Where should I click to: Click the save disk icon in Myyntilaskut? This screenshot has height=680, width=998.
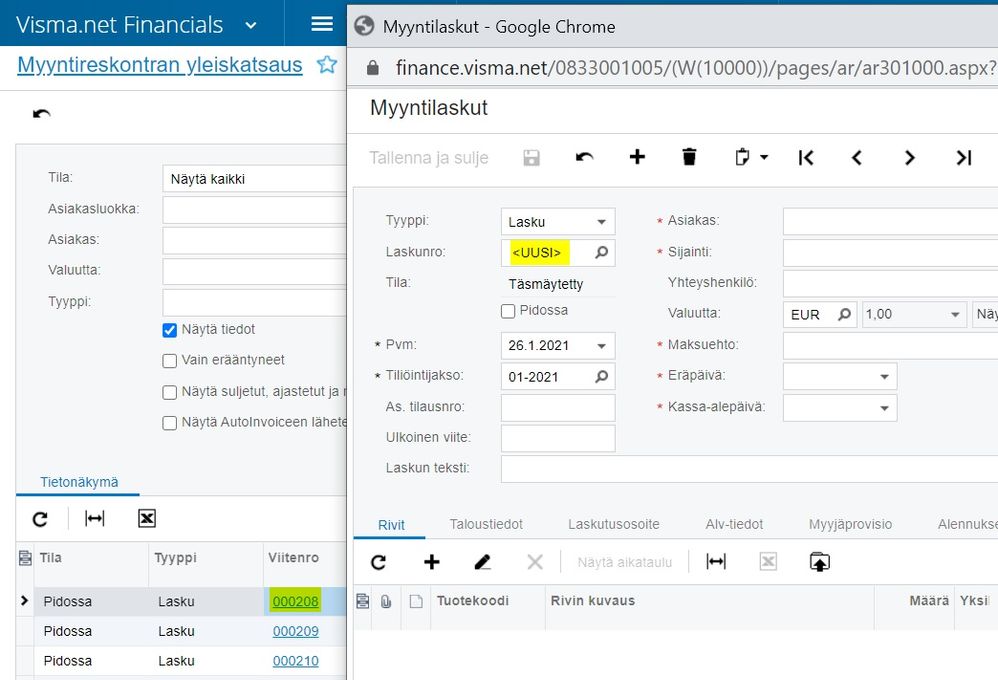point(531,157)
